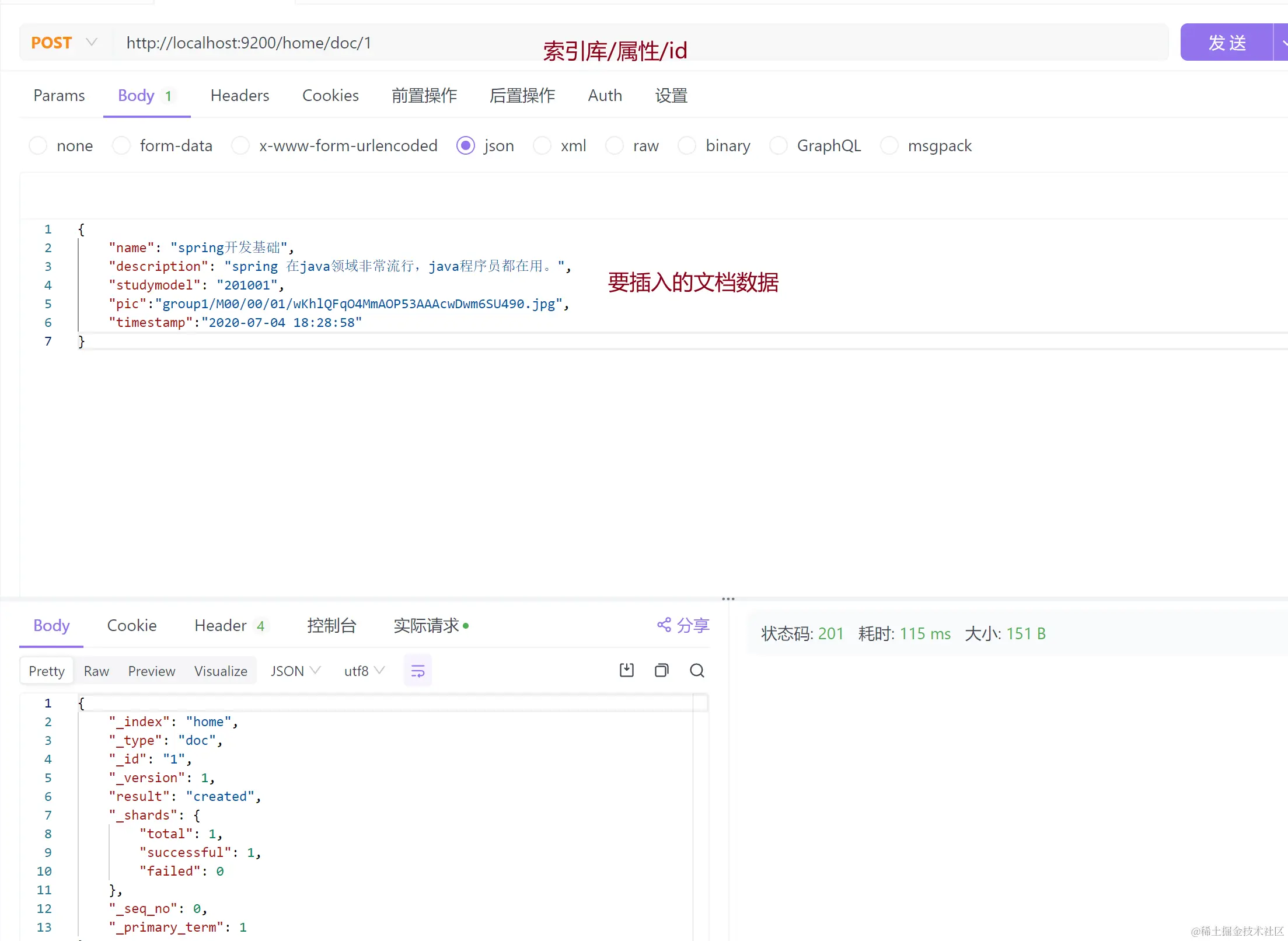The image size is (1288, 941).
Task: Expand the JSON format dropdown
Action: 295,671
